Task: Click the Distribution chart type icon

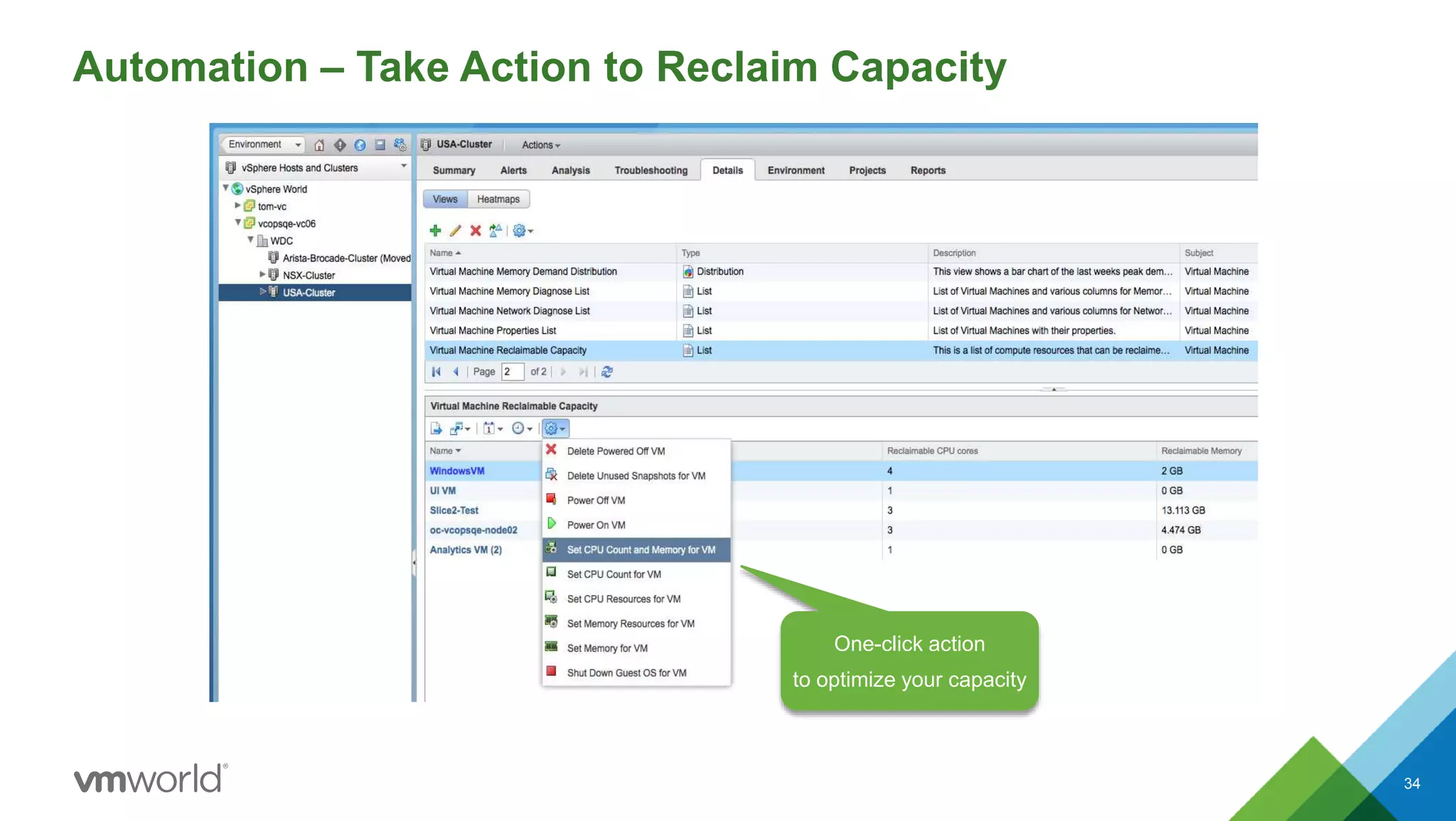Action: point(687,272)
